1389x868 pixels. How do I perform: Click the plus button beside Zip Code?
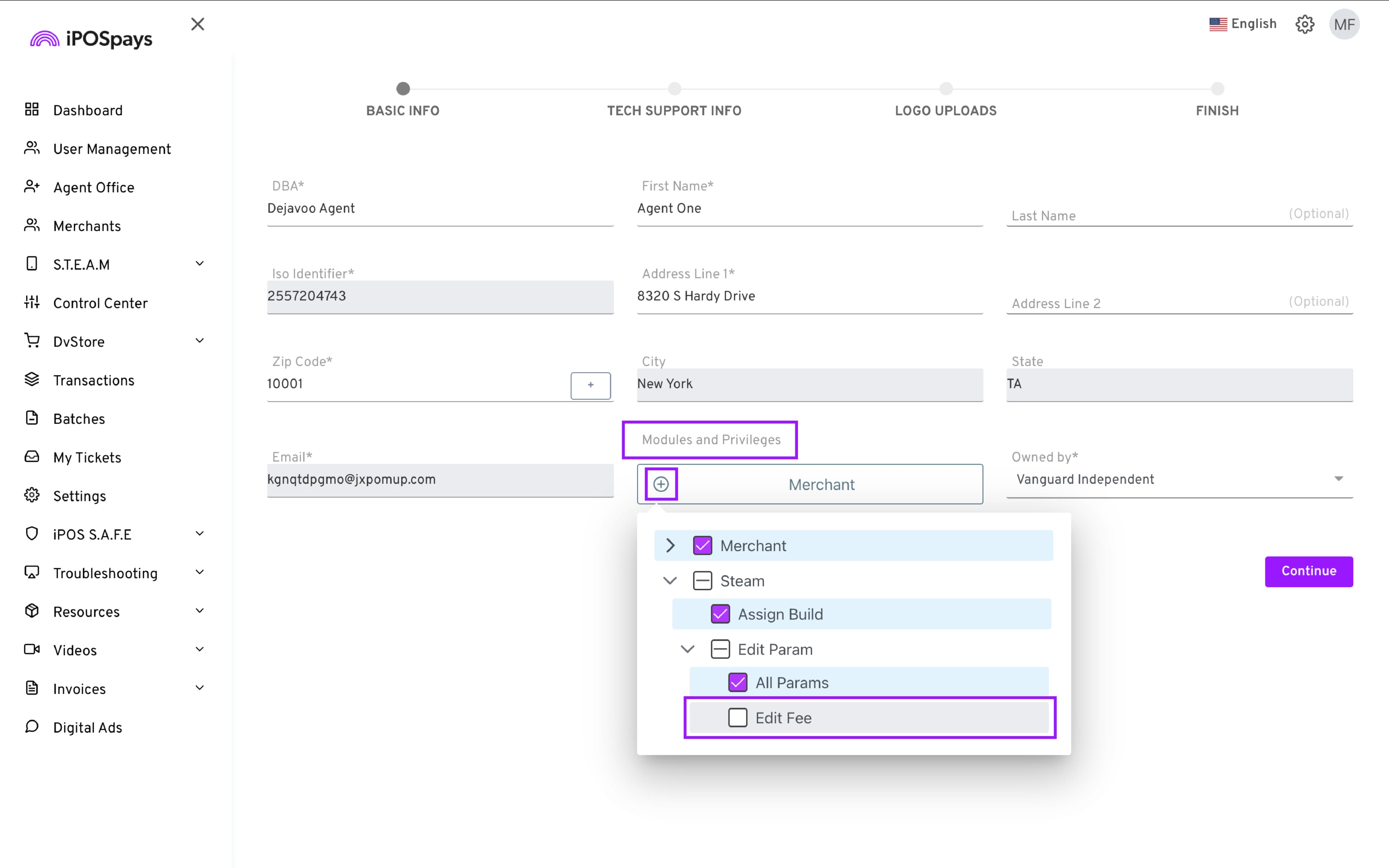[x=590, y=385]
